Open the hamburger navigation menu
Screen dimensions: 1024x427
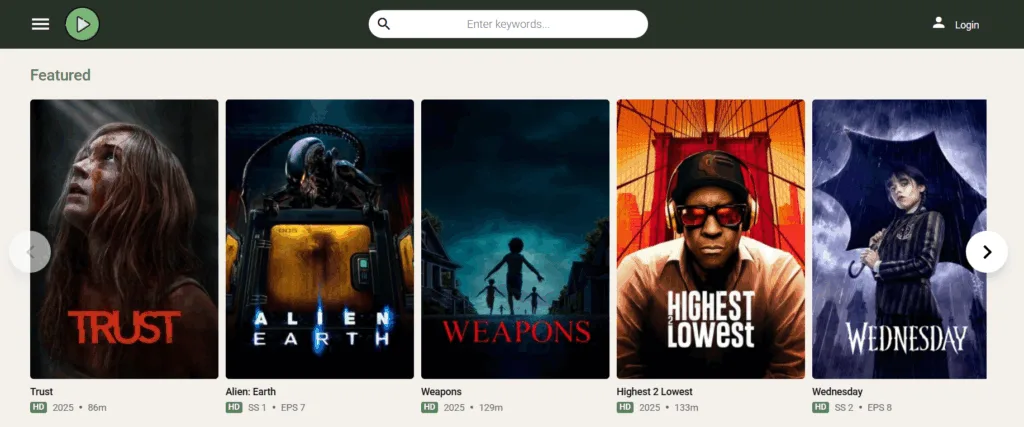click(40, 24)
